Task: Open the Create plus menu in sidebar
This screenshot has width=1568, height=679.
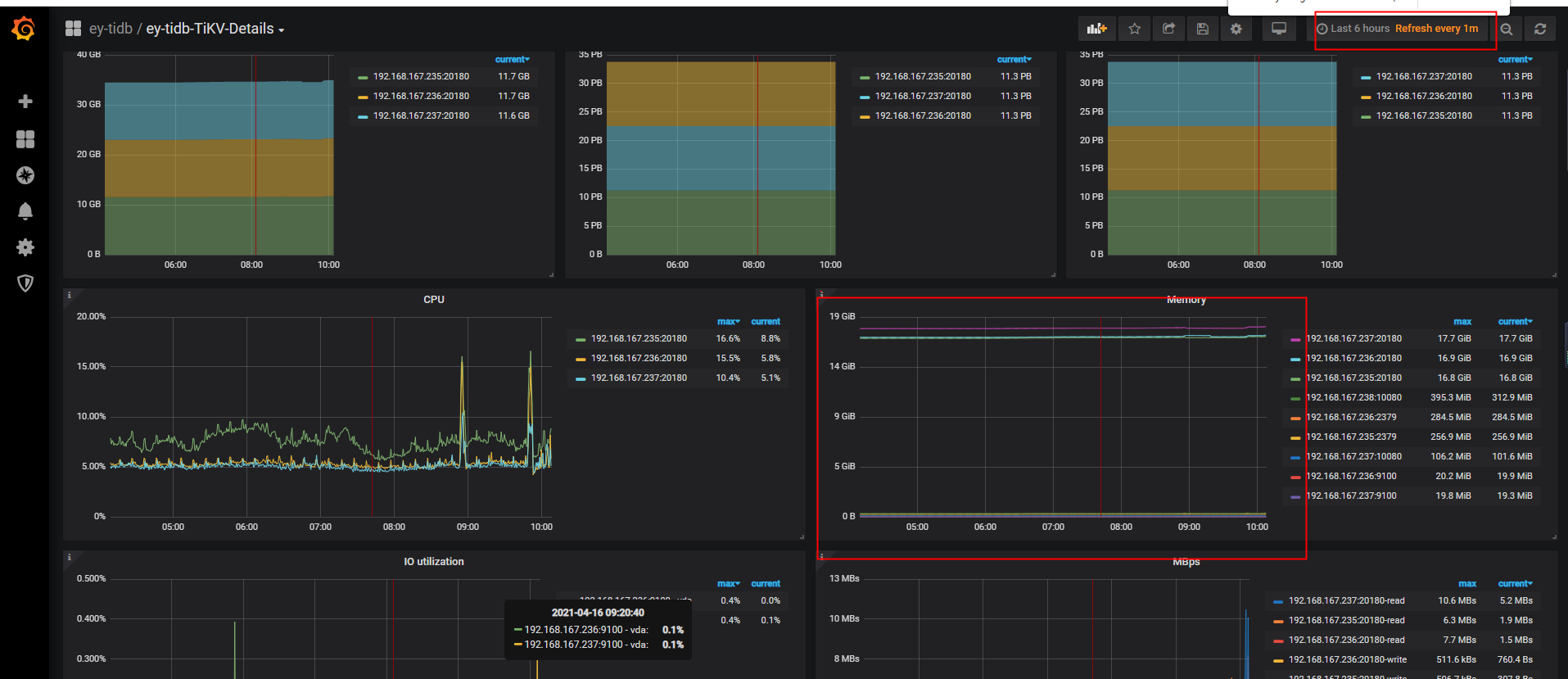Action: (25, 102)
